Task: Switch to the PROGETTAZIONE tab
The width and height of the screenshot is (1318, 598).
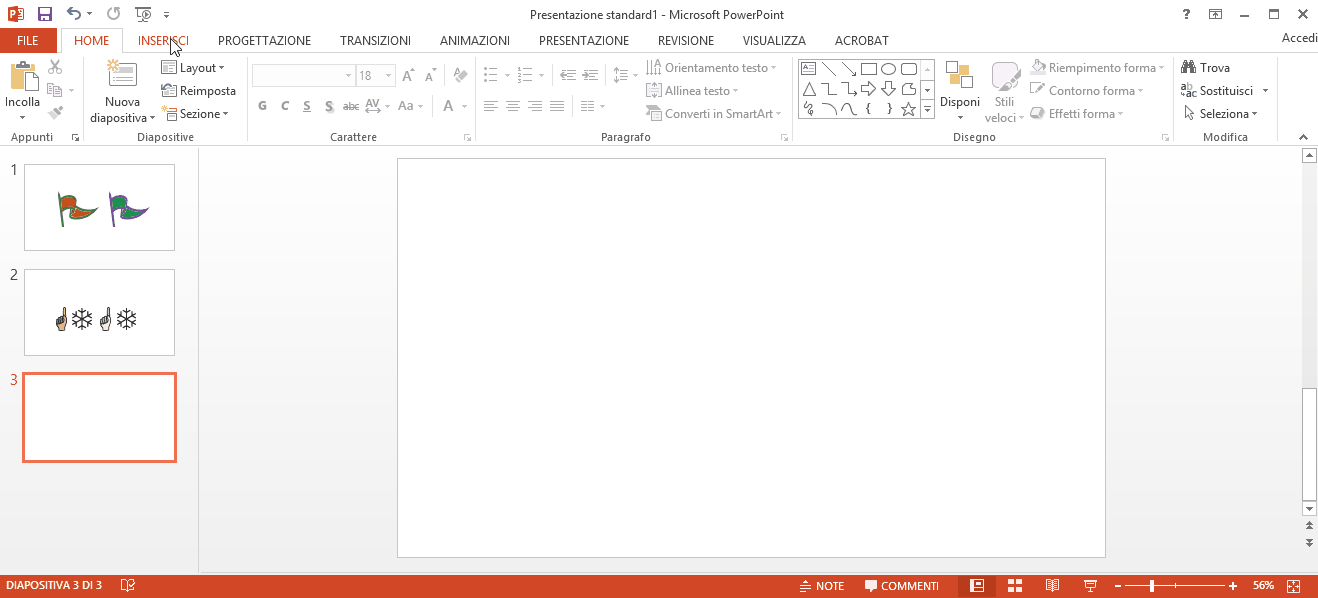Action: [264, 41]
